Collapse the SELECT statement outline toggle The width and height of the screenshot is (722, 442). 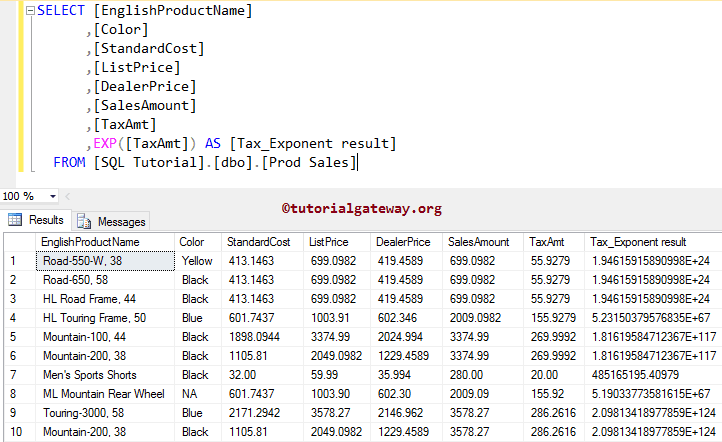tap(30, 11)
